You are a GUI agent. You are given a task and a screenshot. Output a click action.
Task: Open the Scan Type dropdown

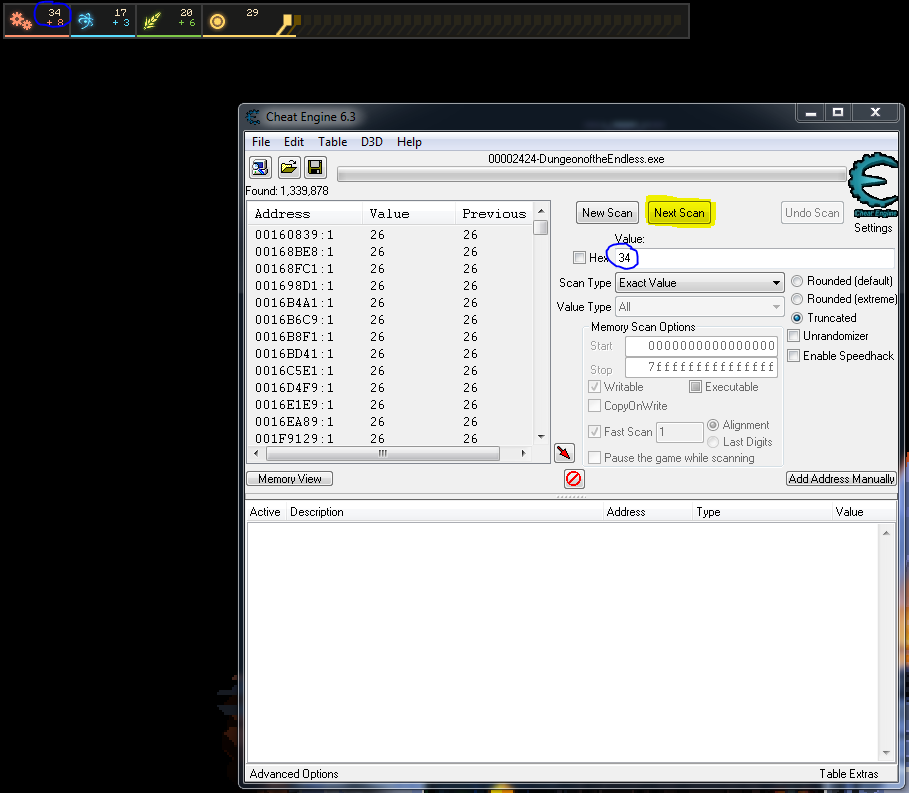pos(699,283)
